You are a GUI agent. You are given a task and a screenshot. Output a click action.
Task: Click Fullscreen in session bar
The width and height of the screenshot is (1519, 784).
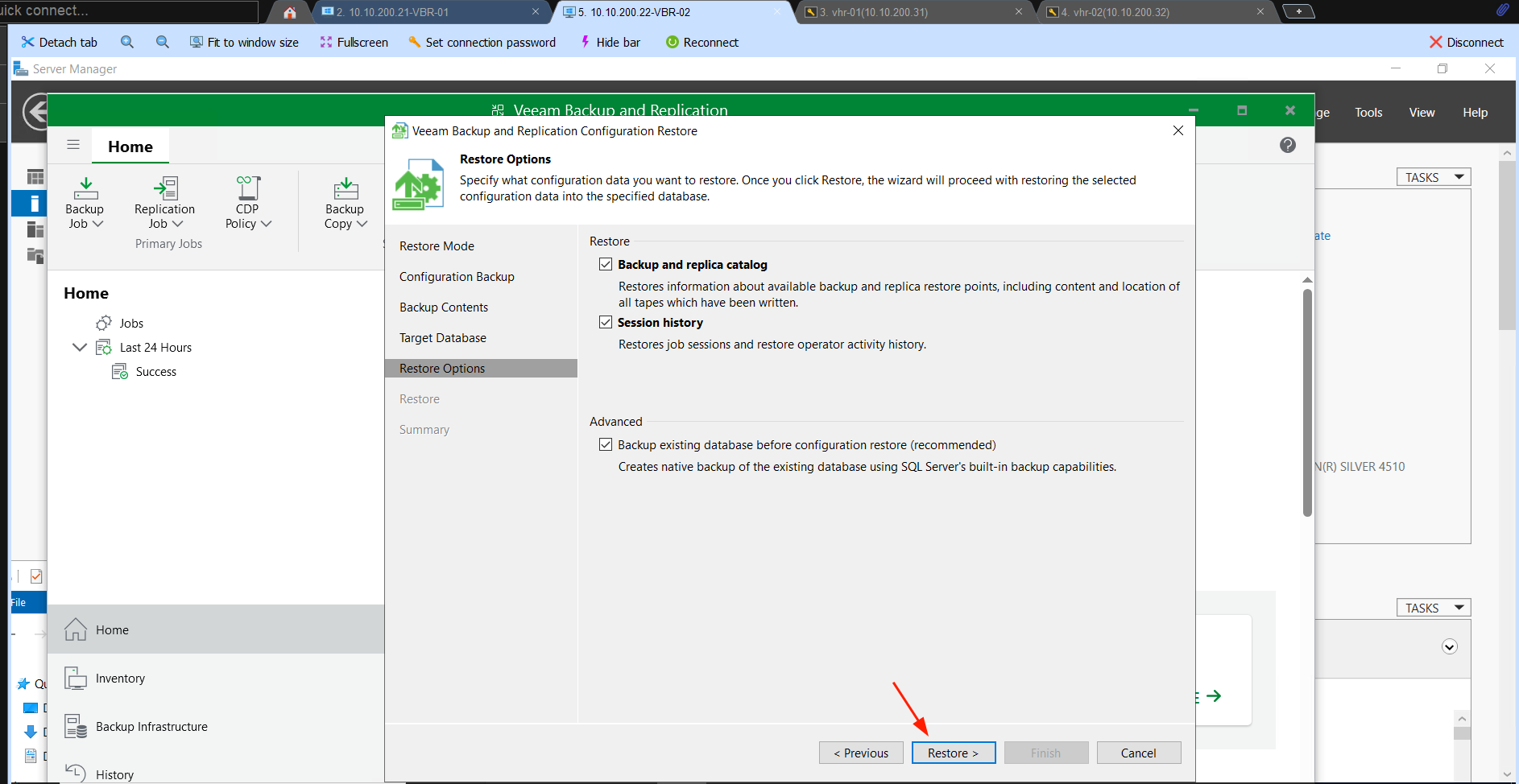pyautogui.click(x=354, y=42)
